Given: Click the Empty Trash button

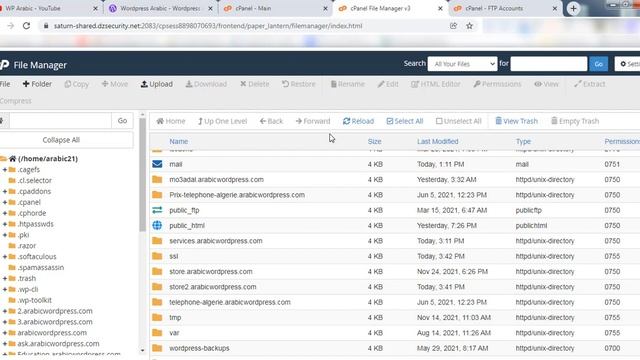Looking at the screenshot, I should 575,121.
